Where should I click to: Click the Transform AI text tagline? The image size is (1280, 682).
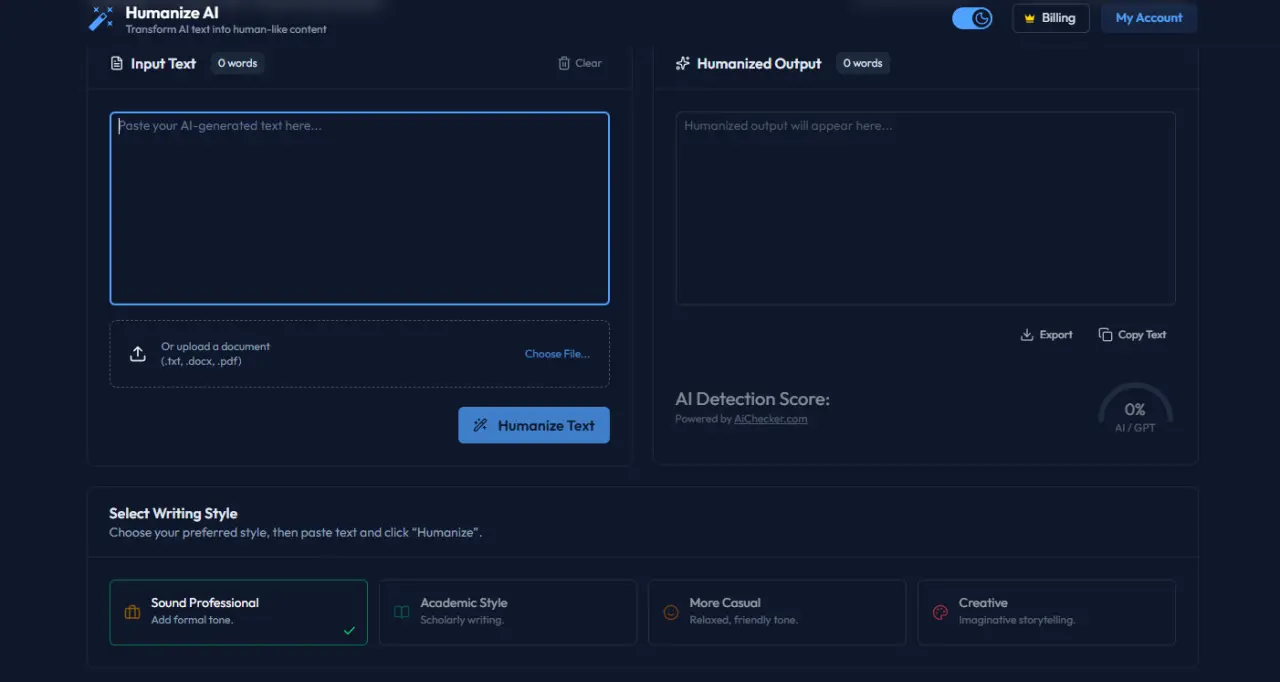click(x=226, y=29)
